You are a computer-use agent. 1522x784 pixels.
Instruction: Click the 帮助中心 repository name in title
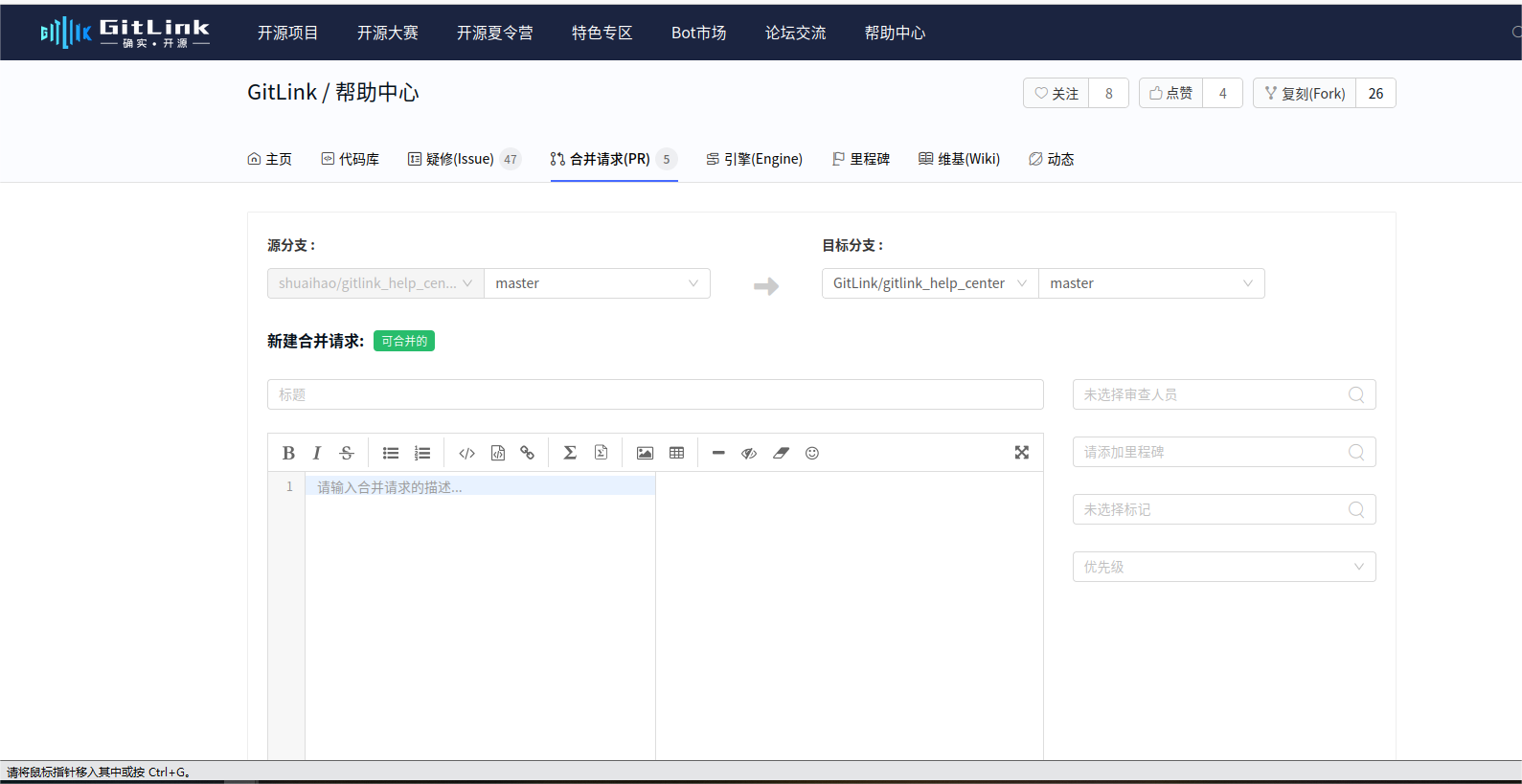(x=376, y=92)
